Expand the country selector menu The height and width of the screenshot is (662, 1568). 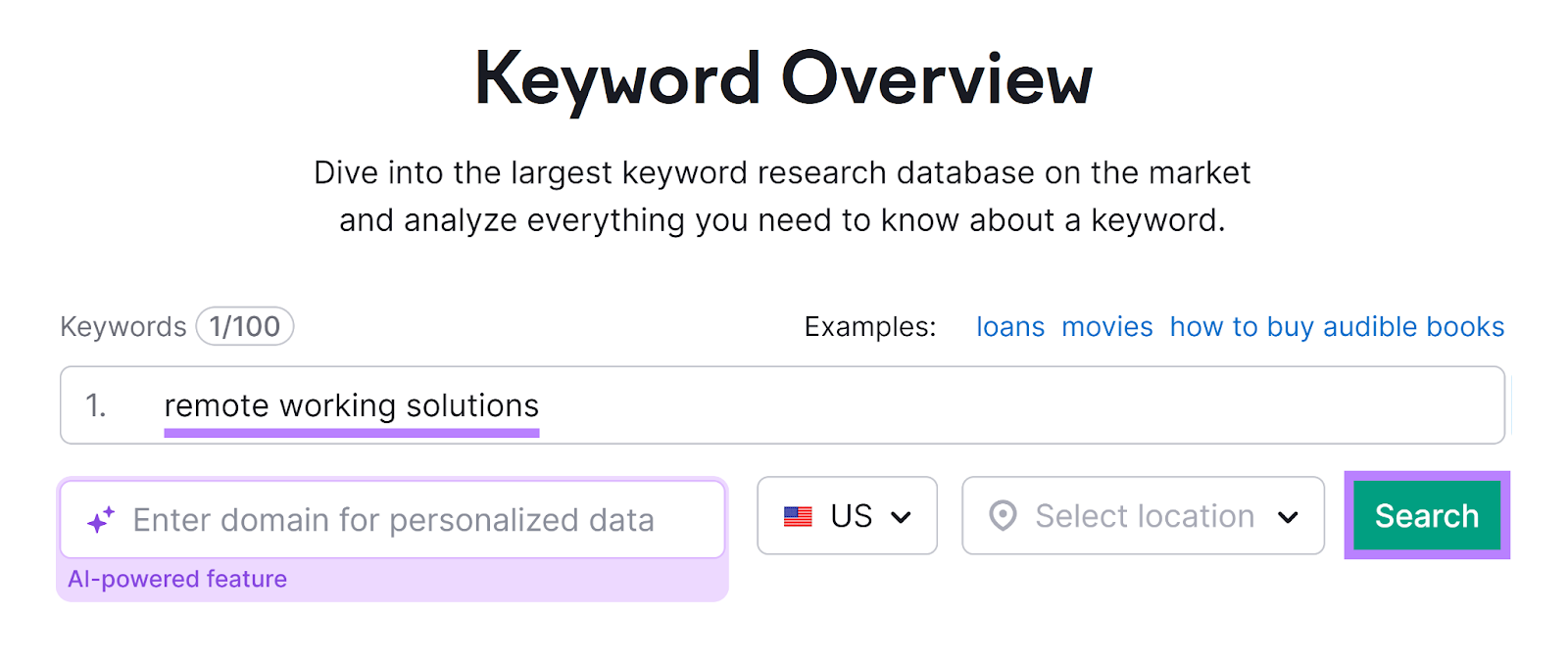pyautogui.click(x=847, y=516)
